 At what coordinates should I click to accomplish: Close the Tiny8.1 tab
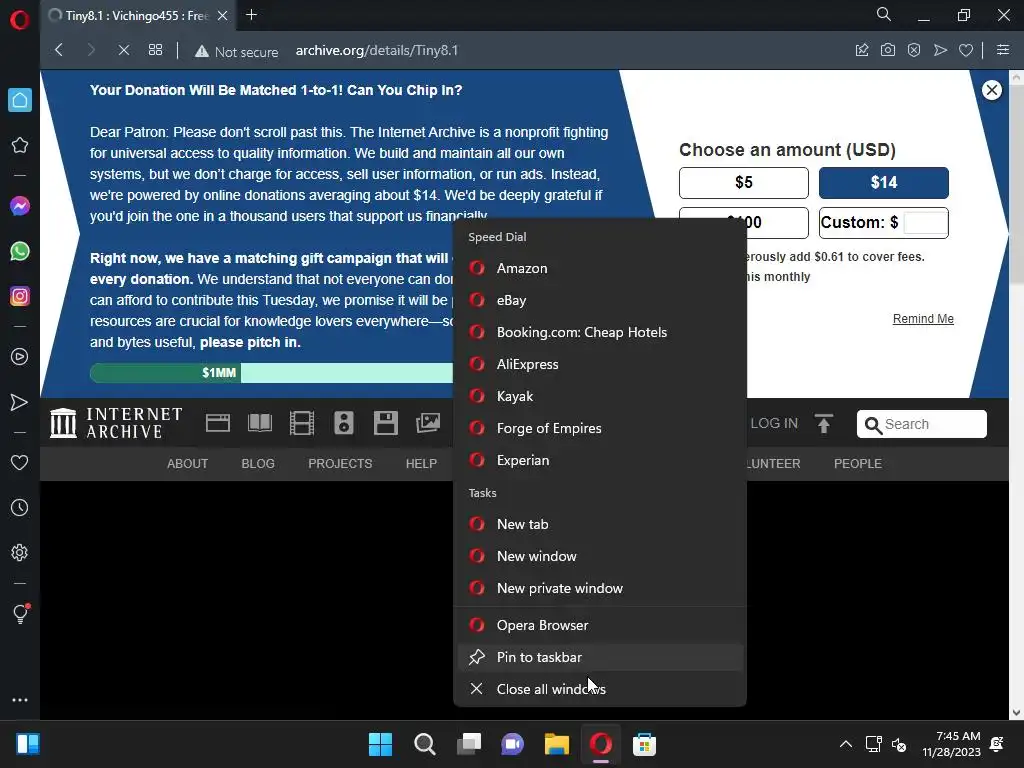pyautogui.click(x=223, y=16)
